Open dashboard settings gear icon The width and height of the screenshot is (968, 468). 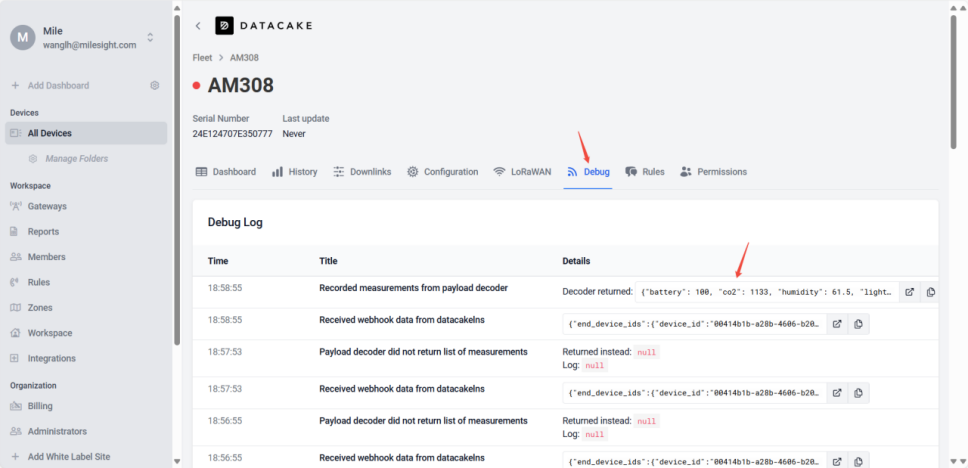(x=155, y=85)
